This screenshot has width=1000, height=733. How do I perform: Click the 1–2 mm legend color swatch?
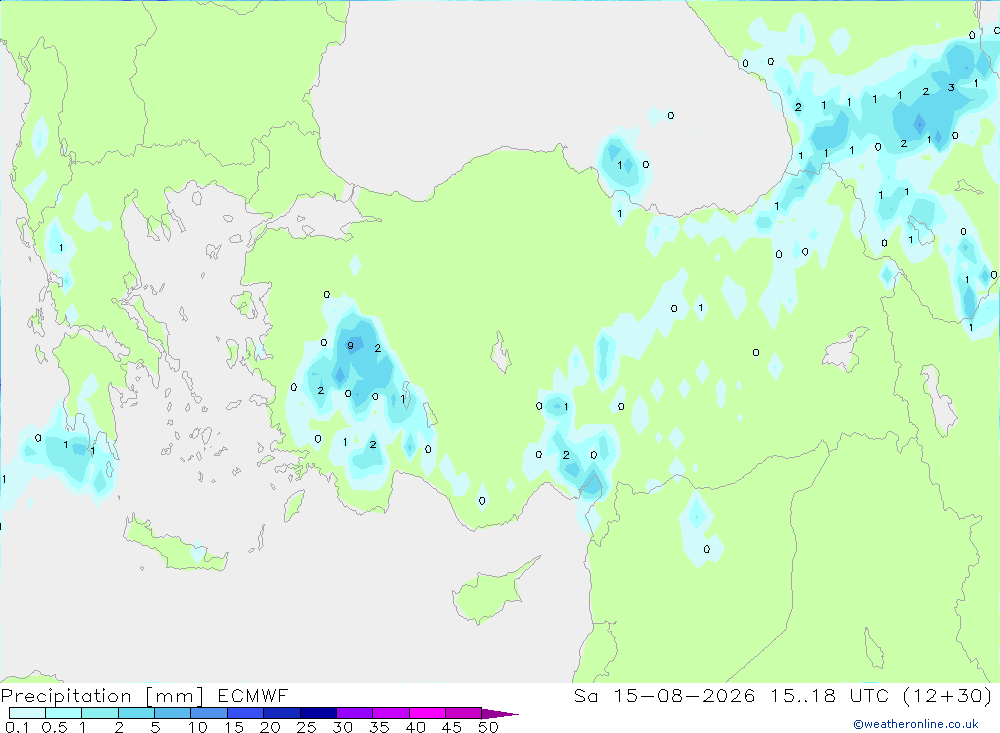(99, 713)
